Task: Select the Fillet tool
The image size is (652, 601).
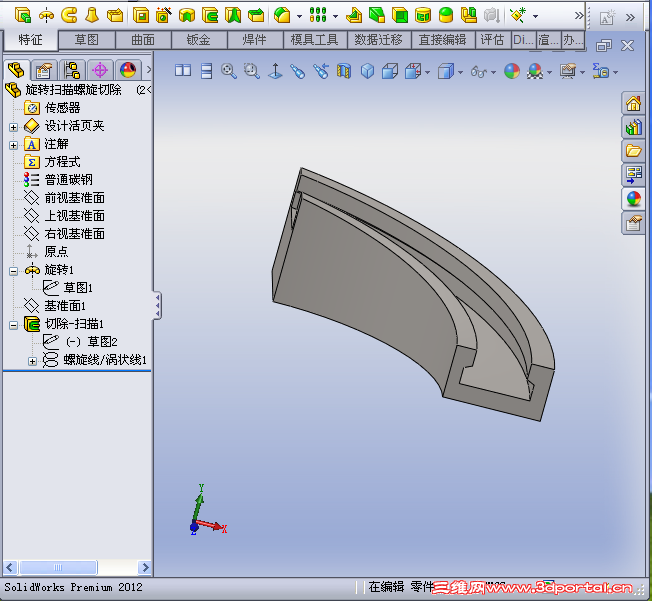Action: [282, 15]
